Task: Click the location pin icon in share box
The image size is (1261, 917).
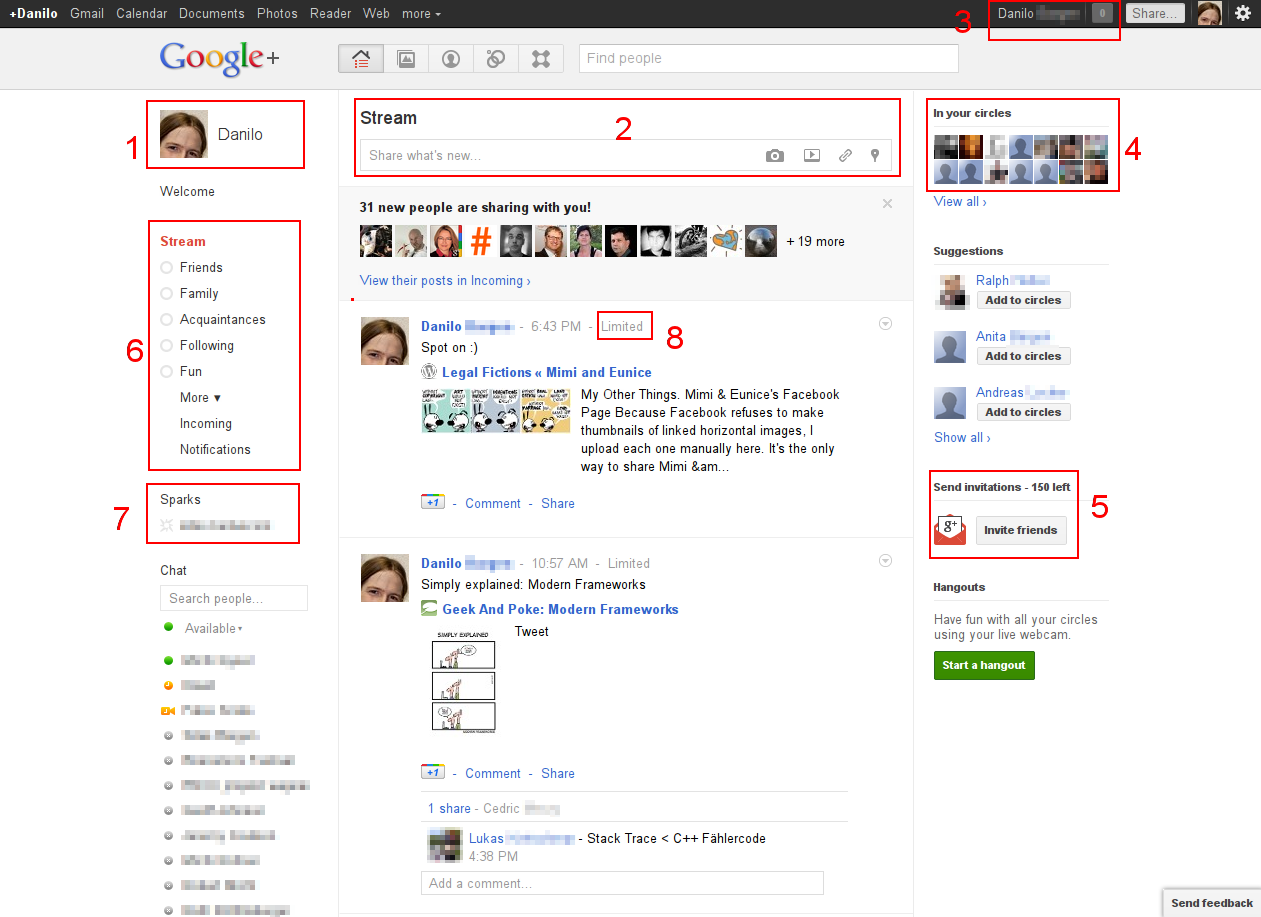Action: tap(875, 155)
